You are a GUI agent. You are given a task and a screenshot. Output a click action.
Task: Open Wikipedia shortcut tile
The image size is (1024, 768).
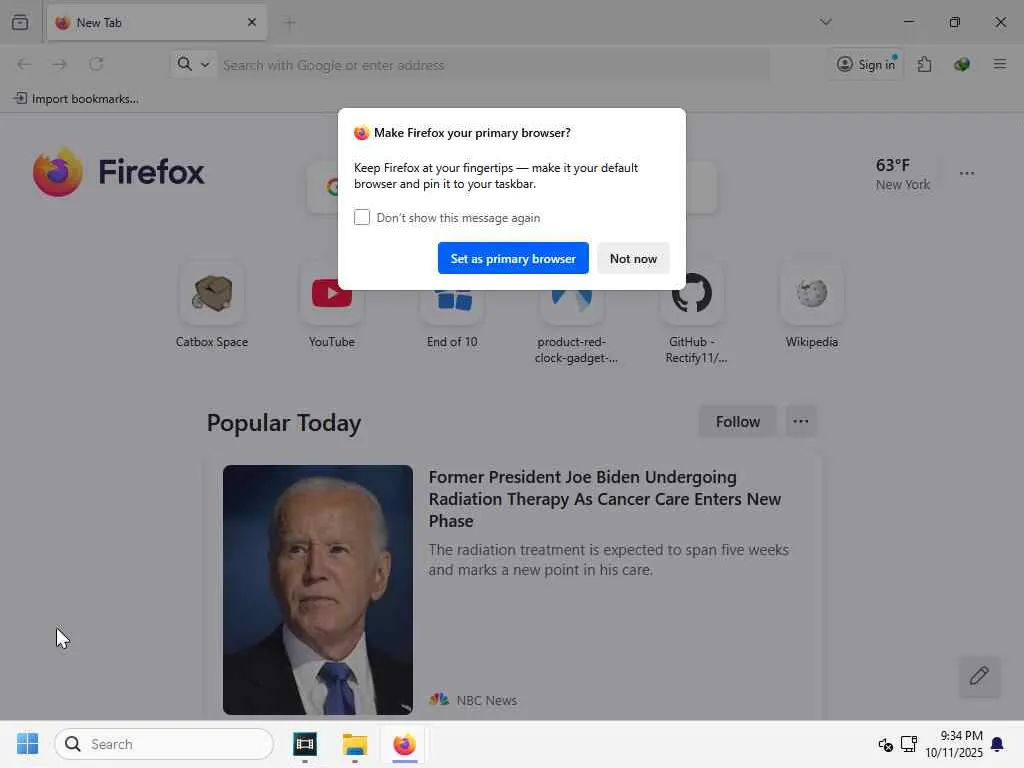(812, 305)
